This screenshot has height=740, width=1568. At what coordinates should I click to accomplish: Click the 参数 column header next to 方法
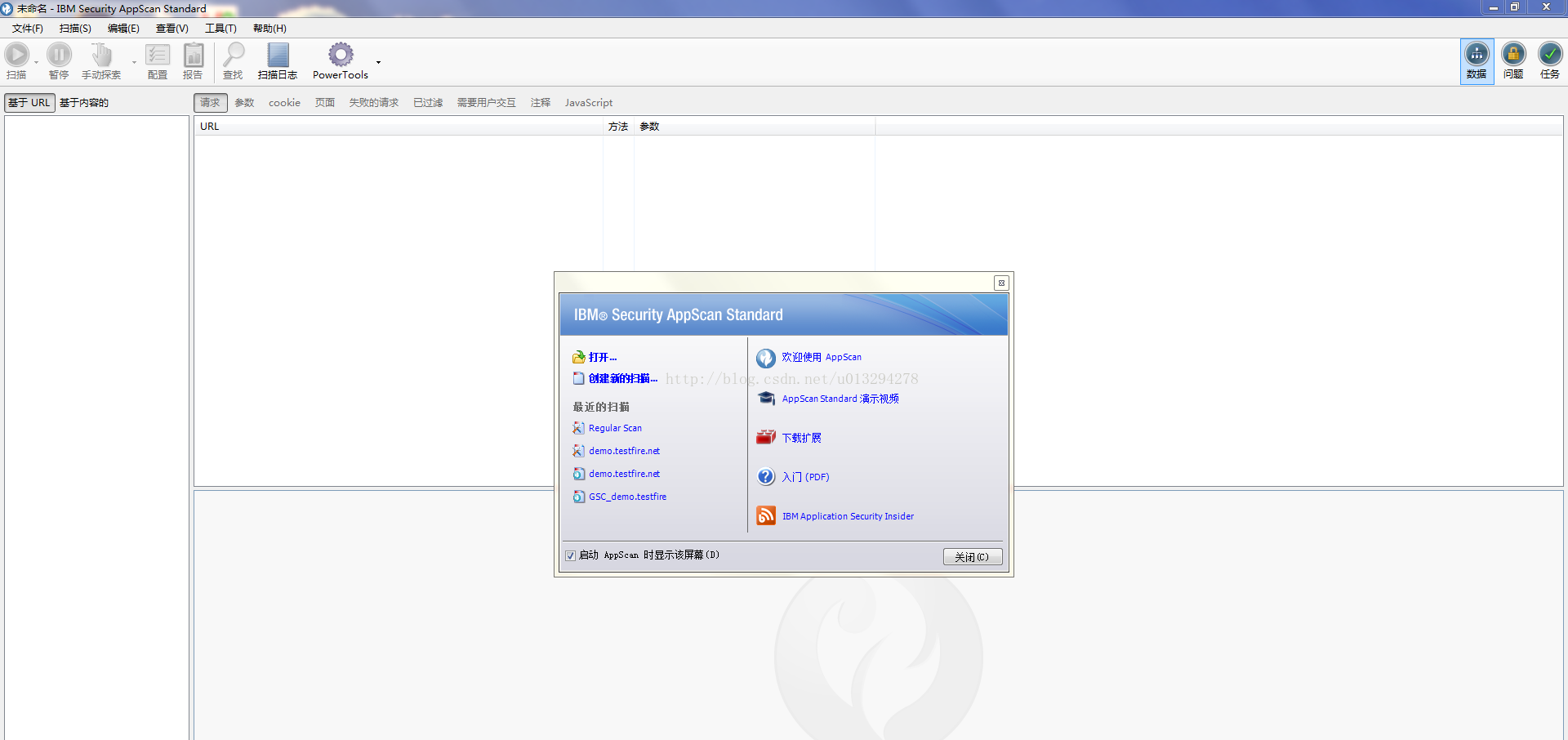click(x=755, y=127)
